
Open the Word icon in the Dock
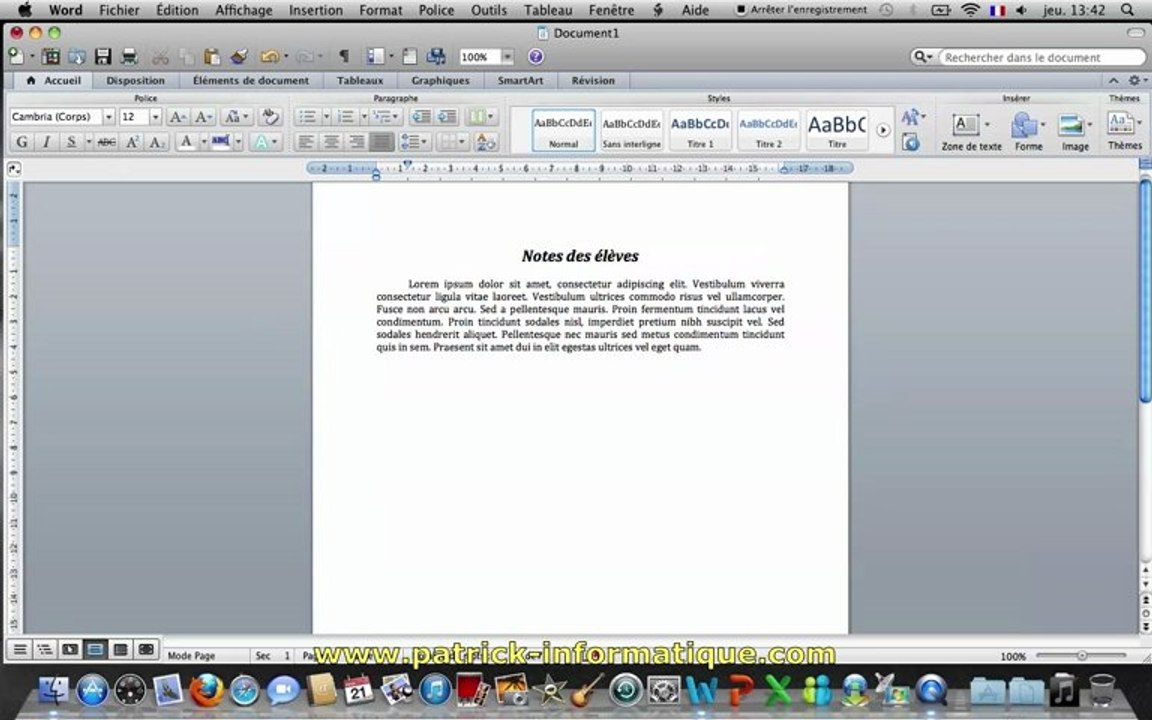[701, 691]
